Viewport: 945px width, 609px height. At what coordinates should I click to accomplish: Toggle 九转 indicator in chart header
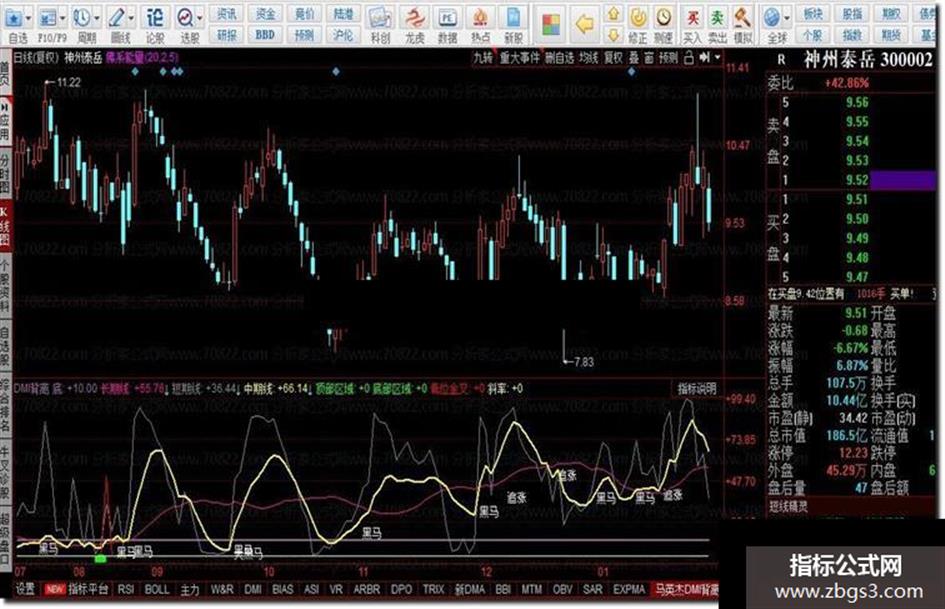pos(483,58)
